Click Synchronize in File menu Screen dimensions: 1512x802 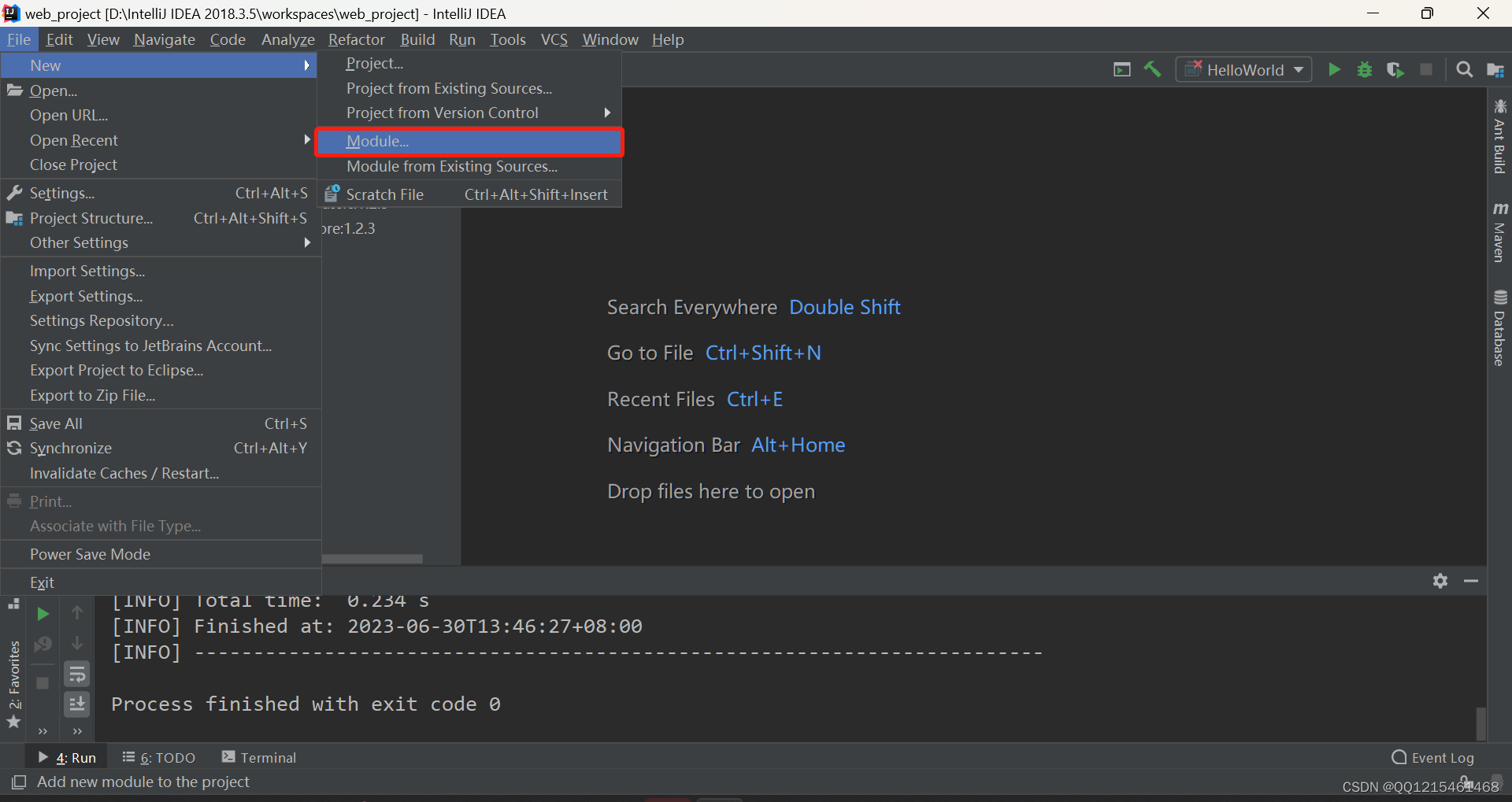tap(161, 448)
